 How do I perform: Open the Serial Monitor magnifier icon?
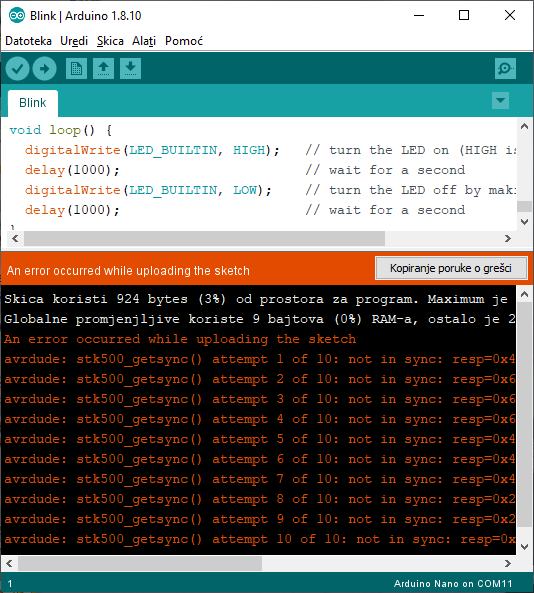click(x=505, y=68)
